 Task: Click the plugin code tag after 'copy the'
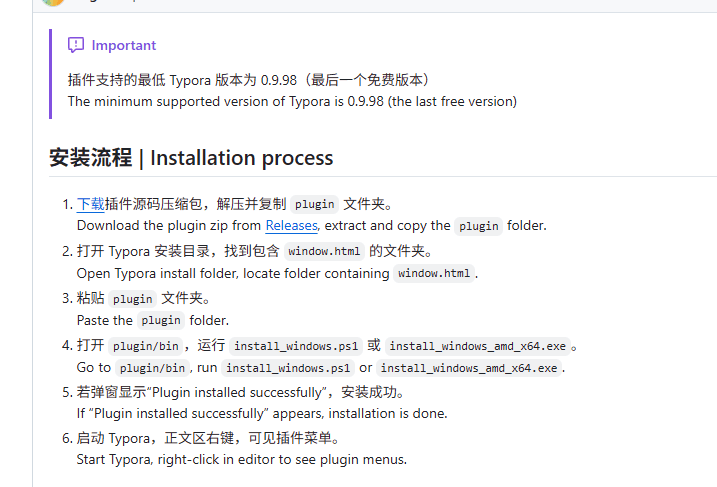coord(478,226)
